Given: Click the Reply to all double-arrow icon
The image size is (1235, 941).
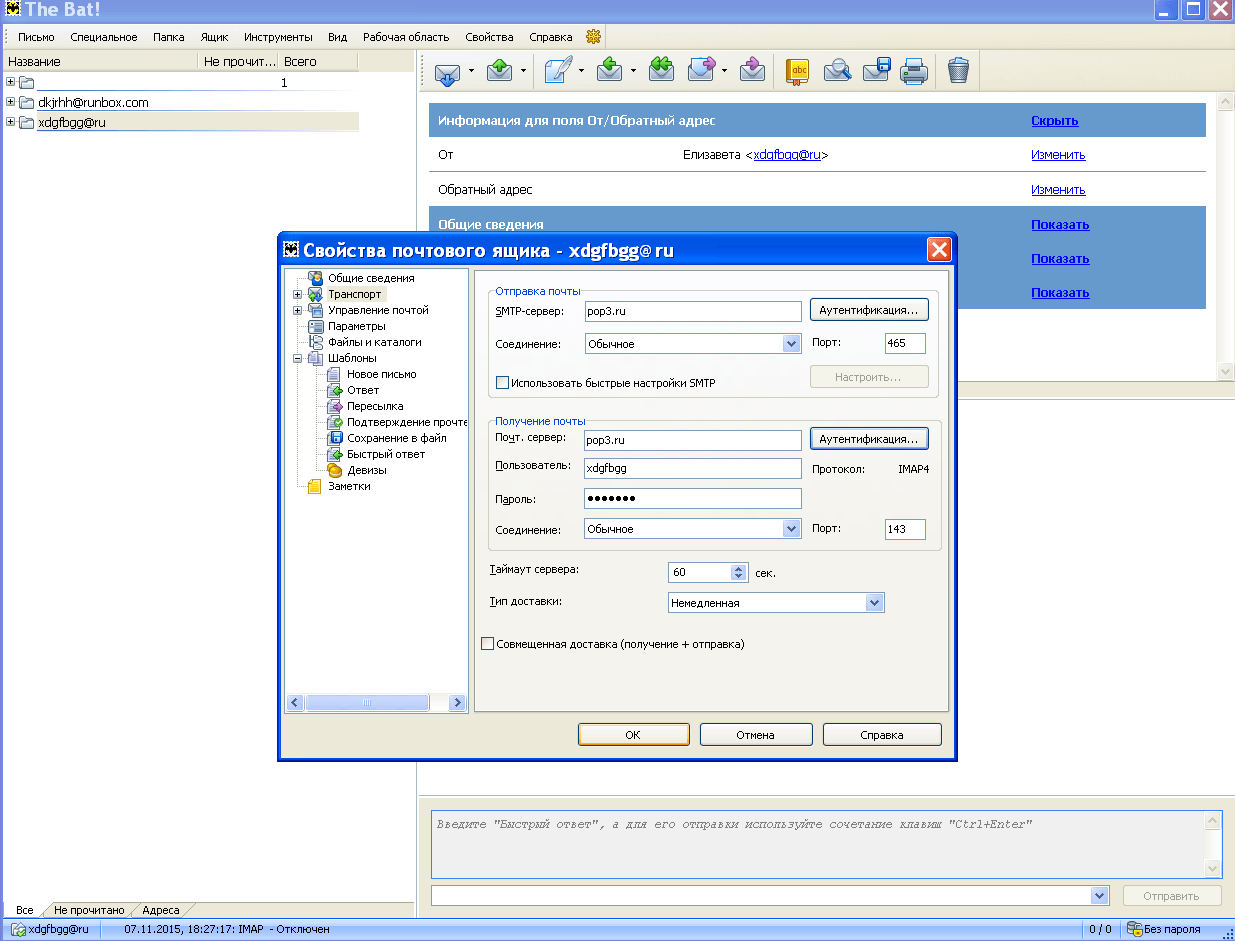Looking at the screenshot, I should pos(661,71).
